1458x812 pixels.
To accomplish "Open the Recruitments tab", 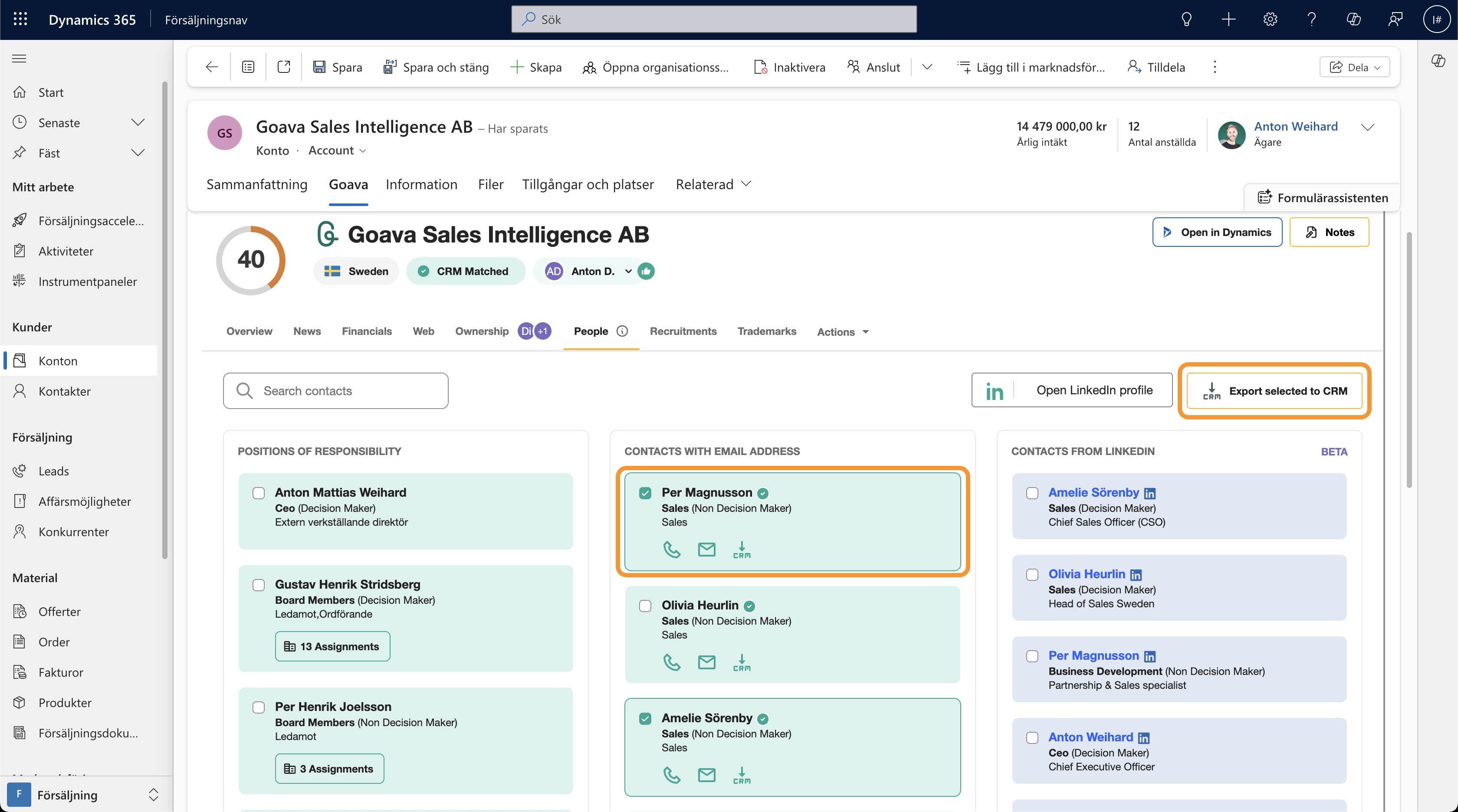I will pyautogui.click(x=683, y=331).
